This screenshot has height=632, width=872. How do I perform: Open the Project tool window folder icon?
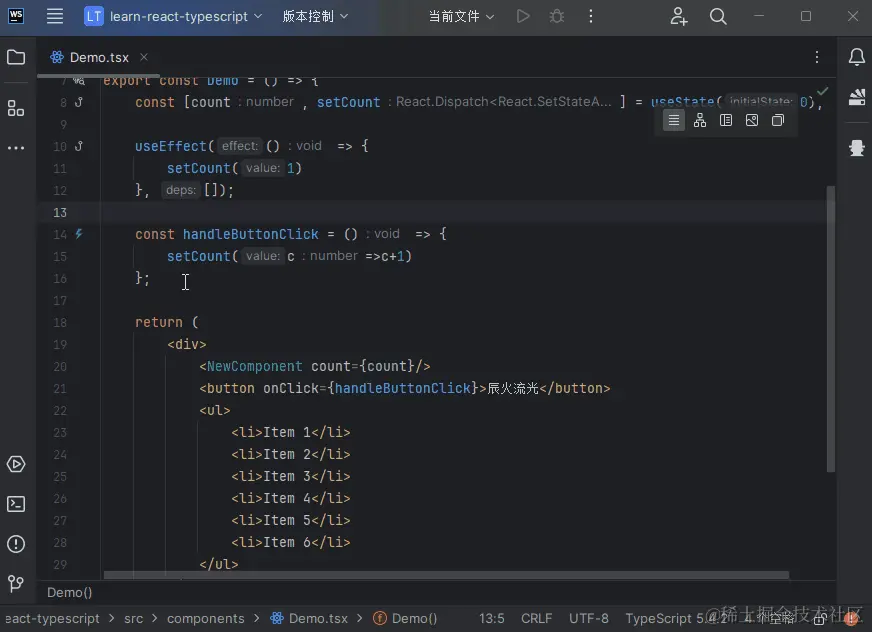[x=16, y=57]
